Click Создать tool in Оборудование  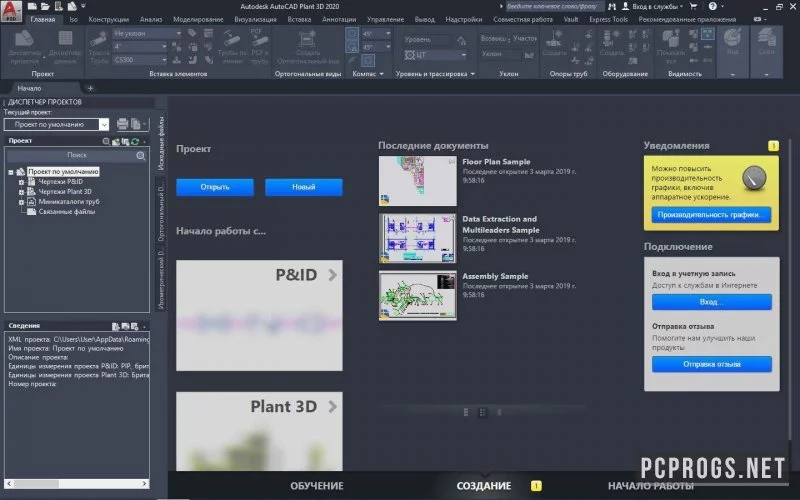pyautogui.click(x=611, y=43)
